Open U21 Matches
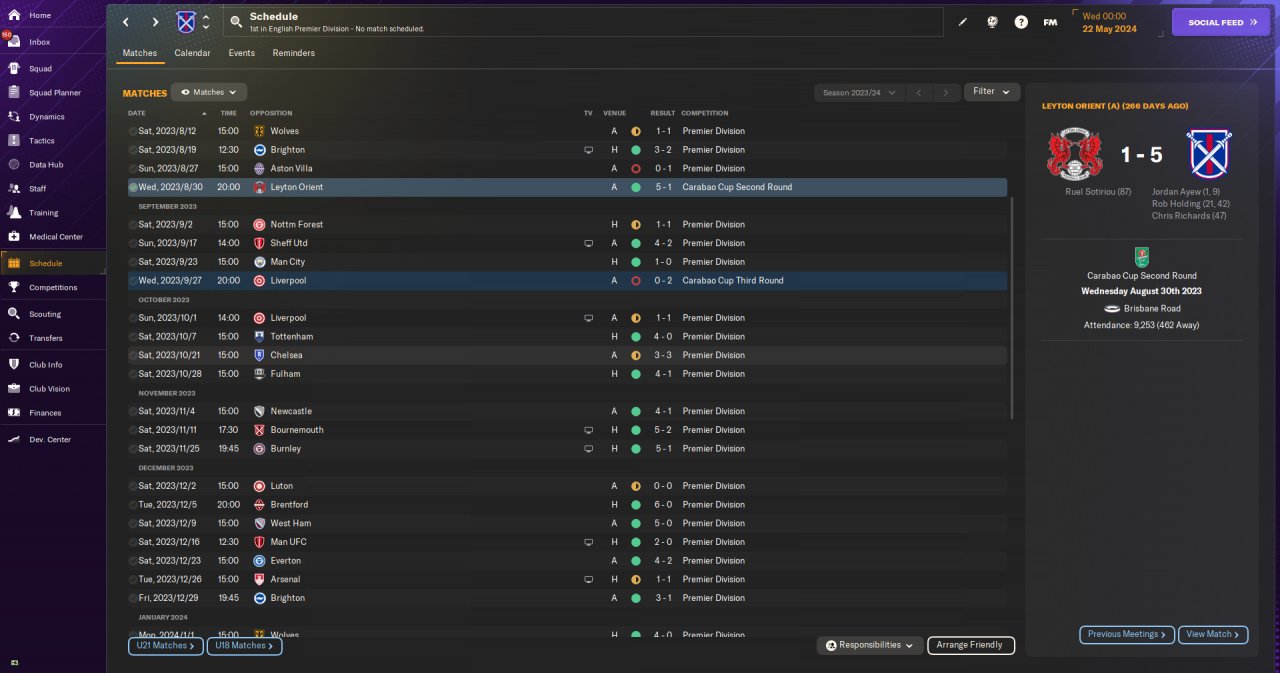 click(x=166, y=646)
